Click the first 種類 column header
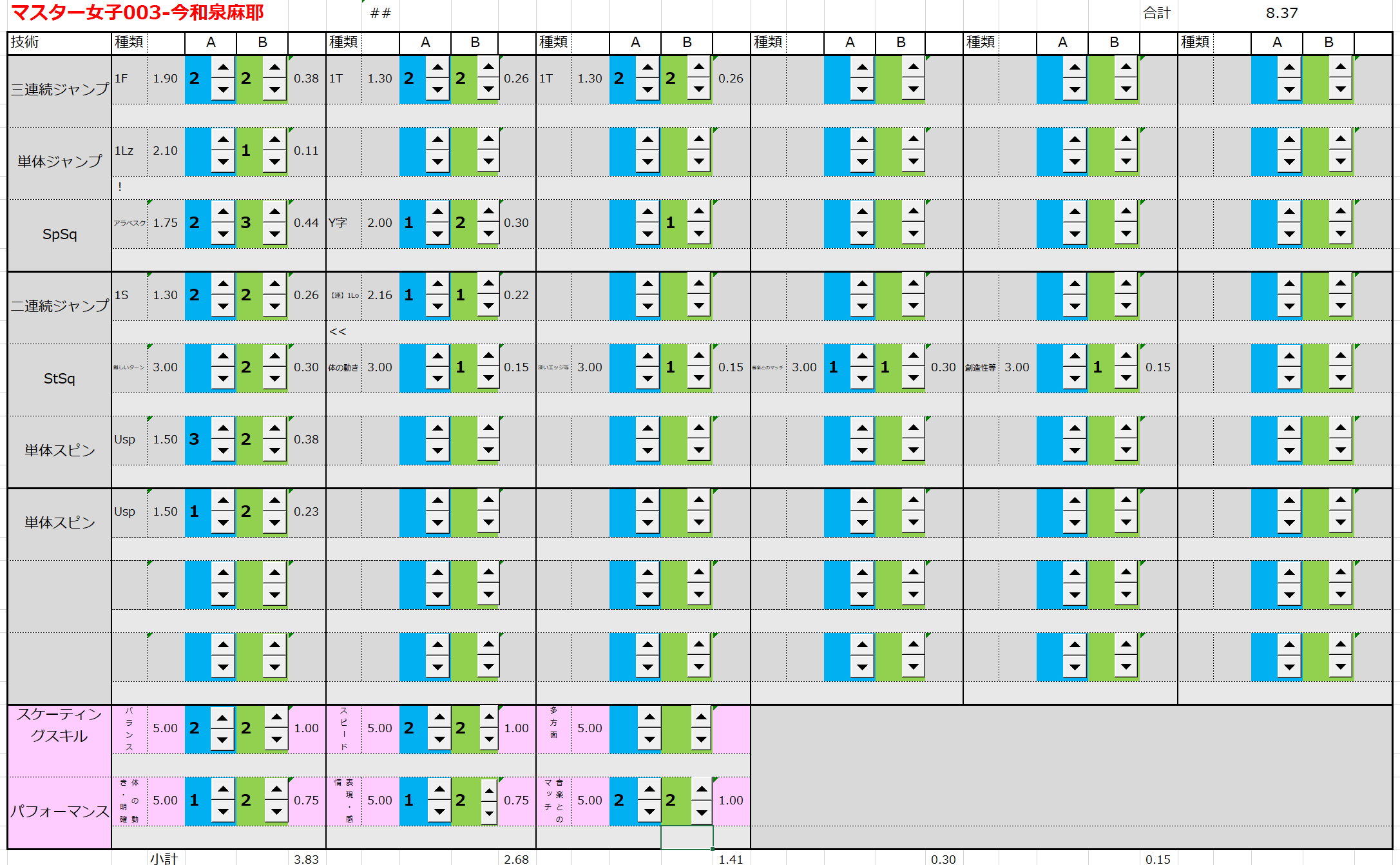Image resolution: width=1400 pixels, height=865 pixels. coord(129,42)
